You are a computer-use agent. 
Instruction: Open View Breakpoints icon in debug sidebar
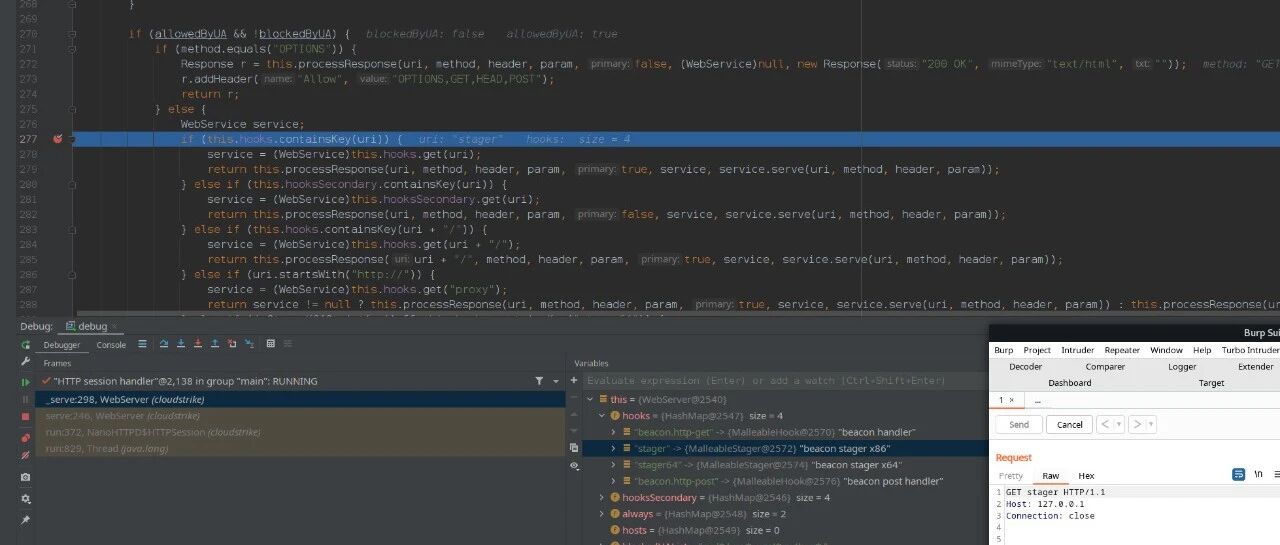click(x=25, y=438)
